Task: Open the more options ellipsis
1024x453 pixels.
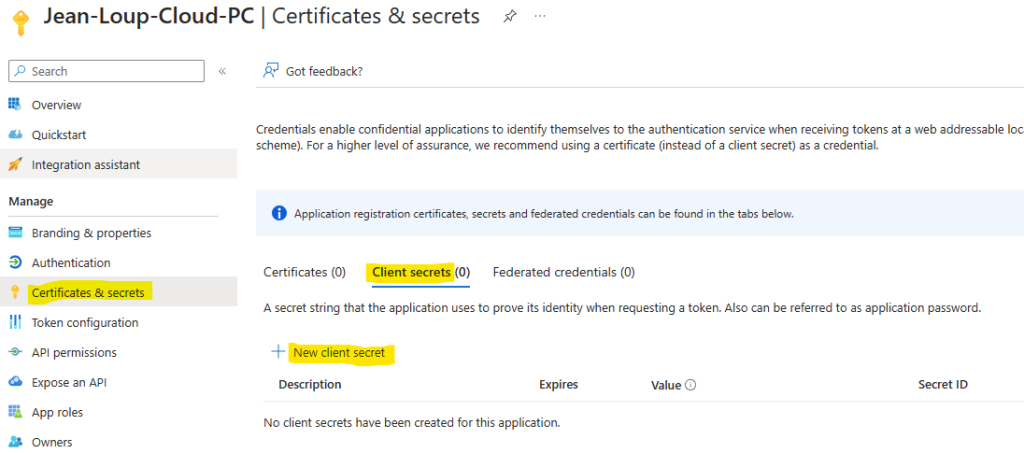Action: [x=539, y=16]
